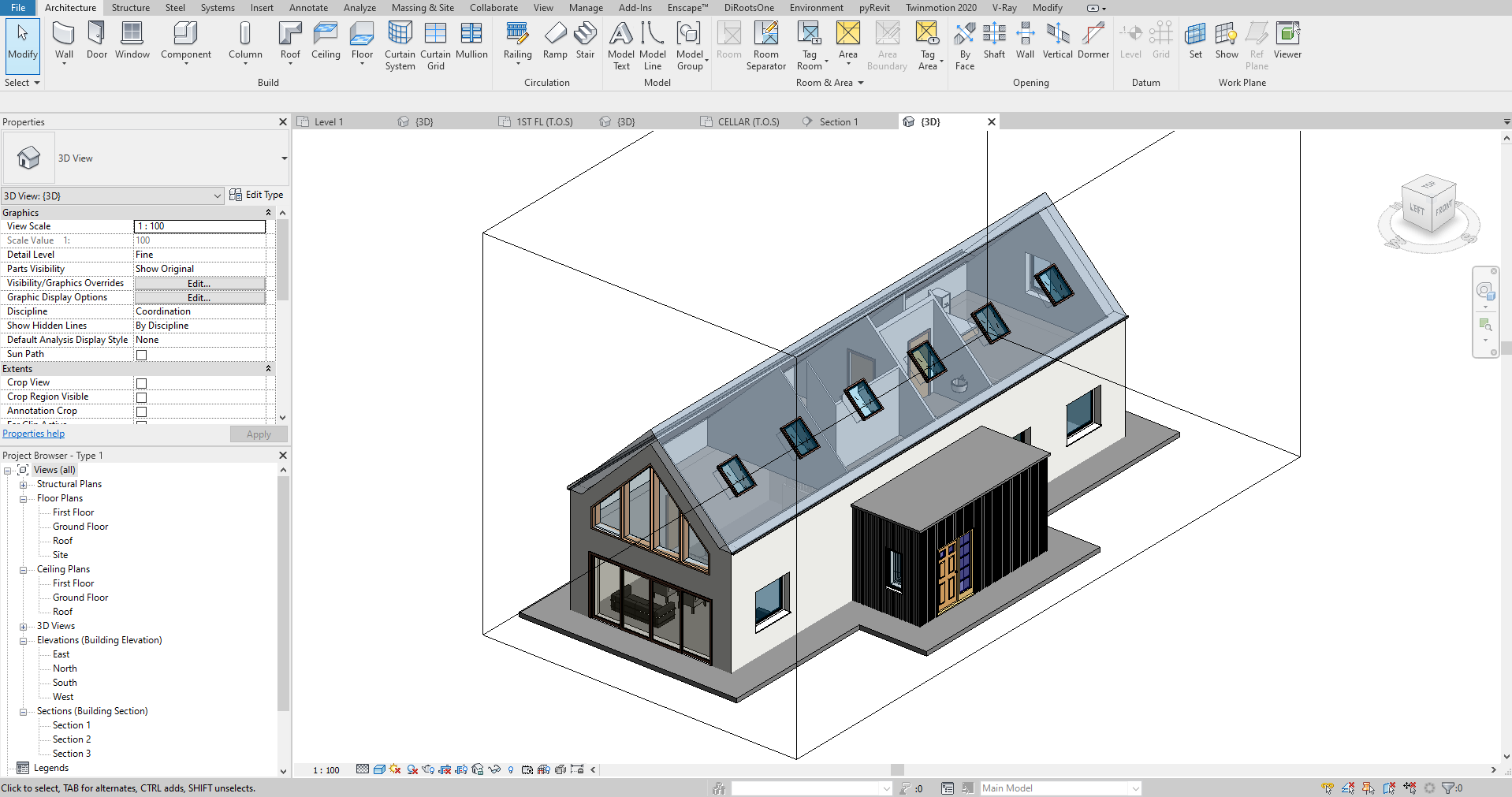This screenshot has height=797, width=1512.
Task: Open the 3D View type selector dropdown
Action: pyautogui.click(x=218, y=196)
